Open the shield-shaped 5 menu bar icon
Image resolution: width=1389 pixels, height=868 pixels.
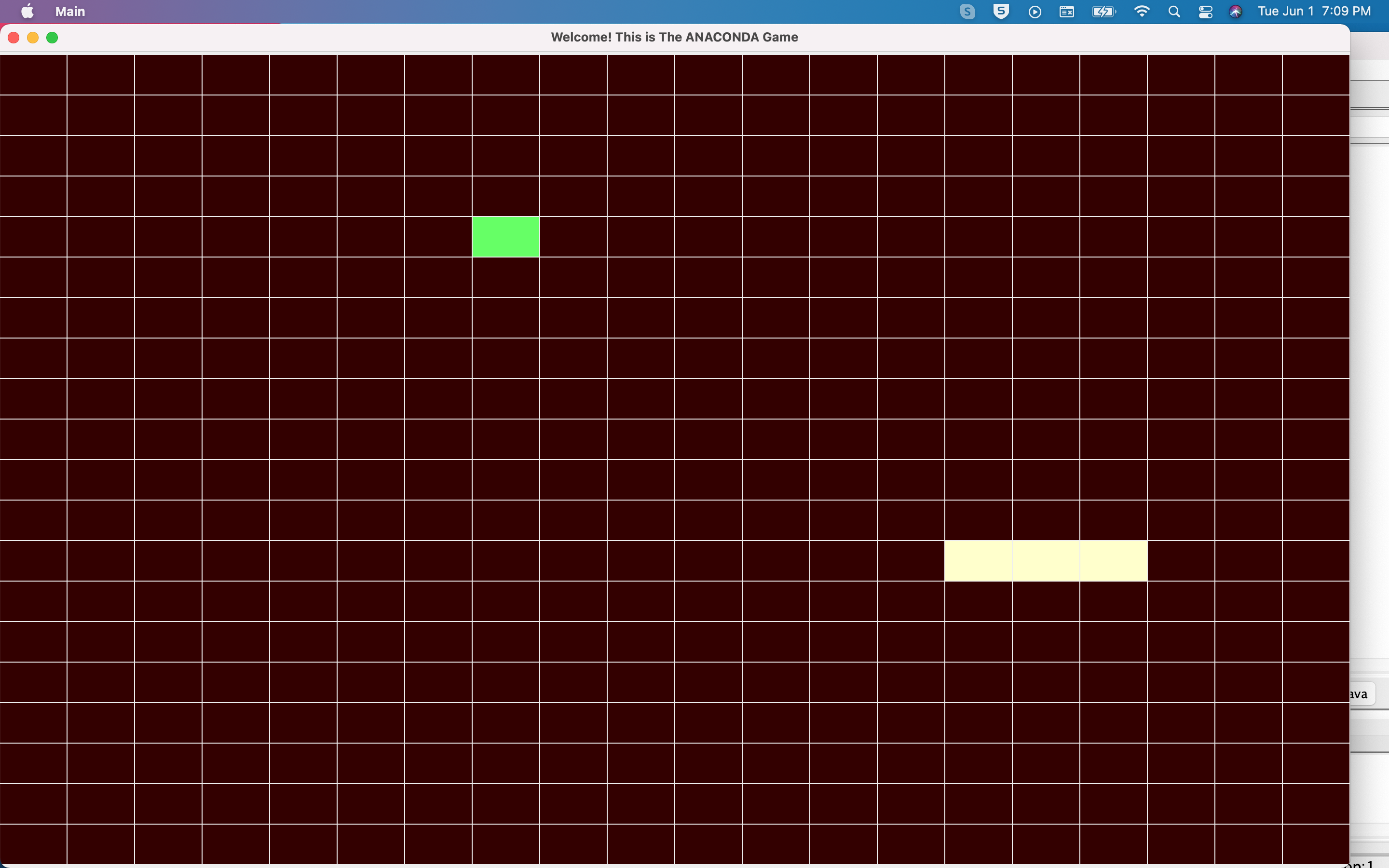click(x=1001, y=12)
